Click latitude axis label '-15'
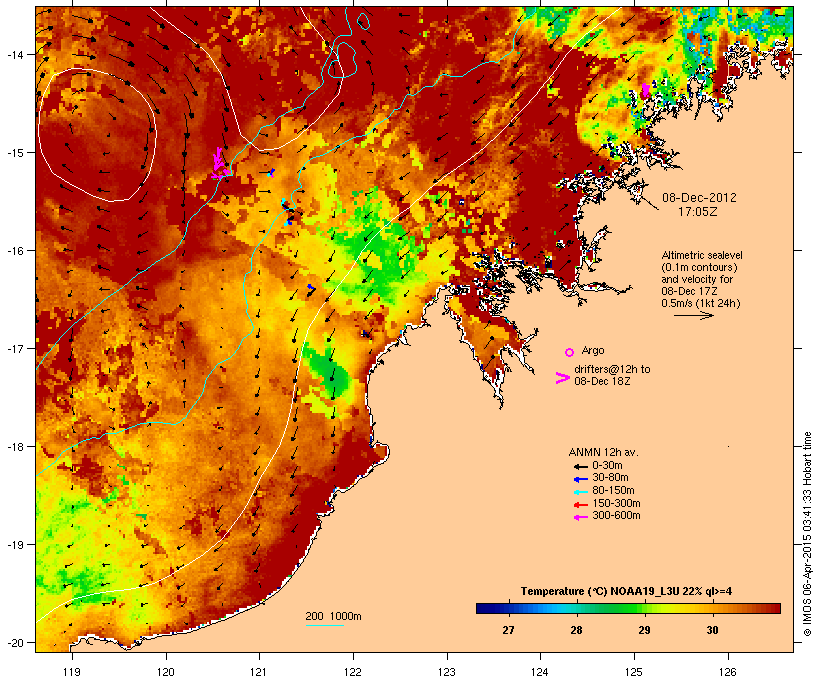The image size is (820, 680). (15, 153)
